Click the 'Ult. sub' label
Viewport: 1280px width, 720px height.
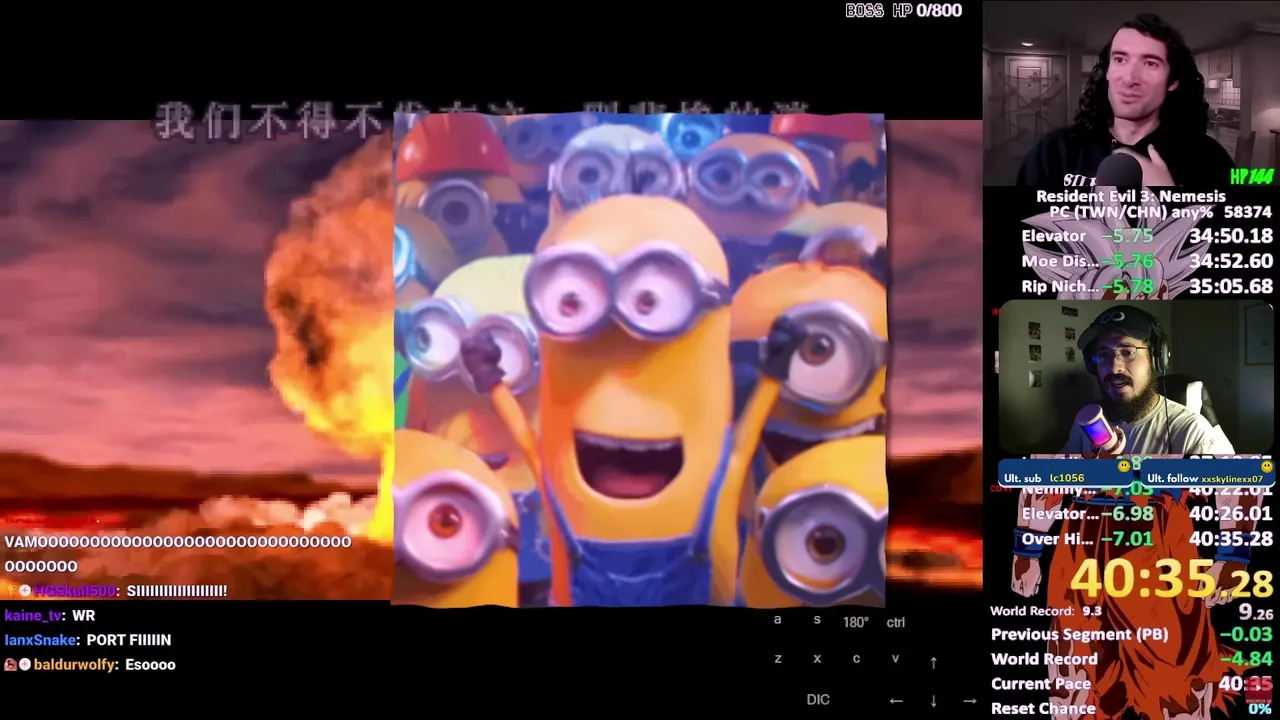pyautogui.click(x=1022, y=479)
